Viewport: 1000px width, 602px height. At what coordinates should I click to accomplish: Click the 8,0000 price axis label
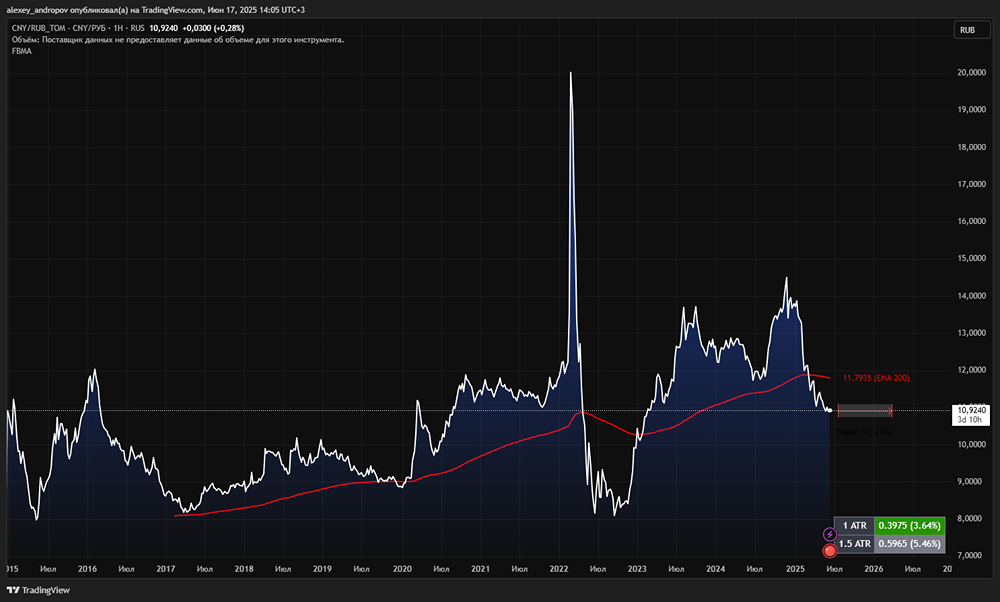click(971, 518)
